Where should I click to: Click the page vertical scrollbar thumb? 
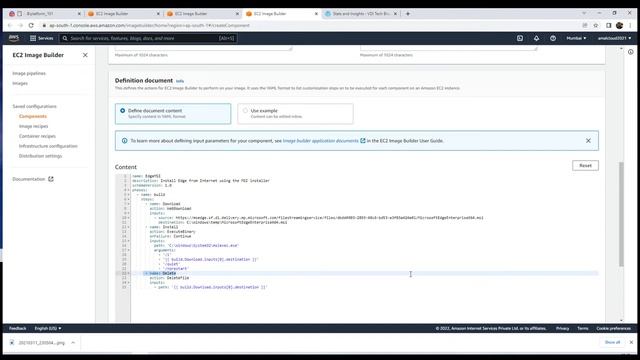pos(621,214)
